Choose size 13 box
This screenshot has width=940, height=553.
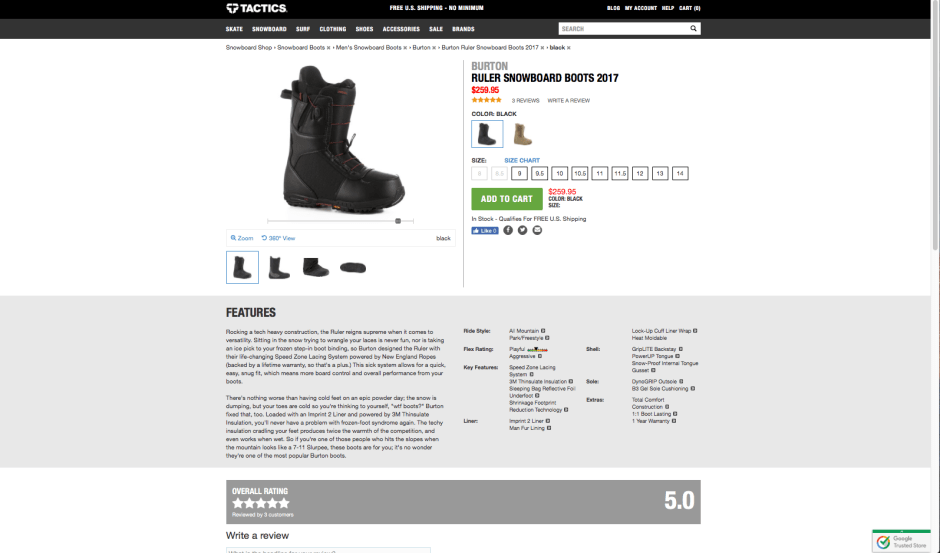coord(660,173)
